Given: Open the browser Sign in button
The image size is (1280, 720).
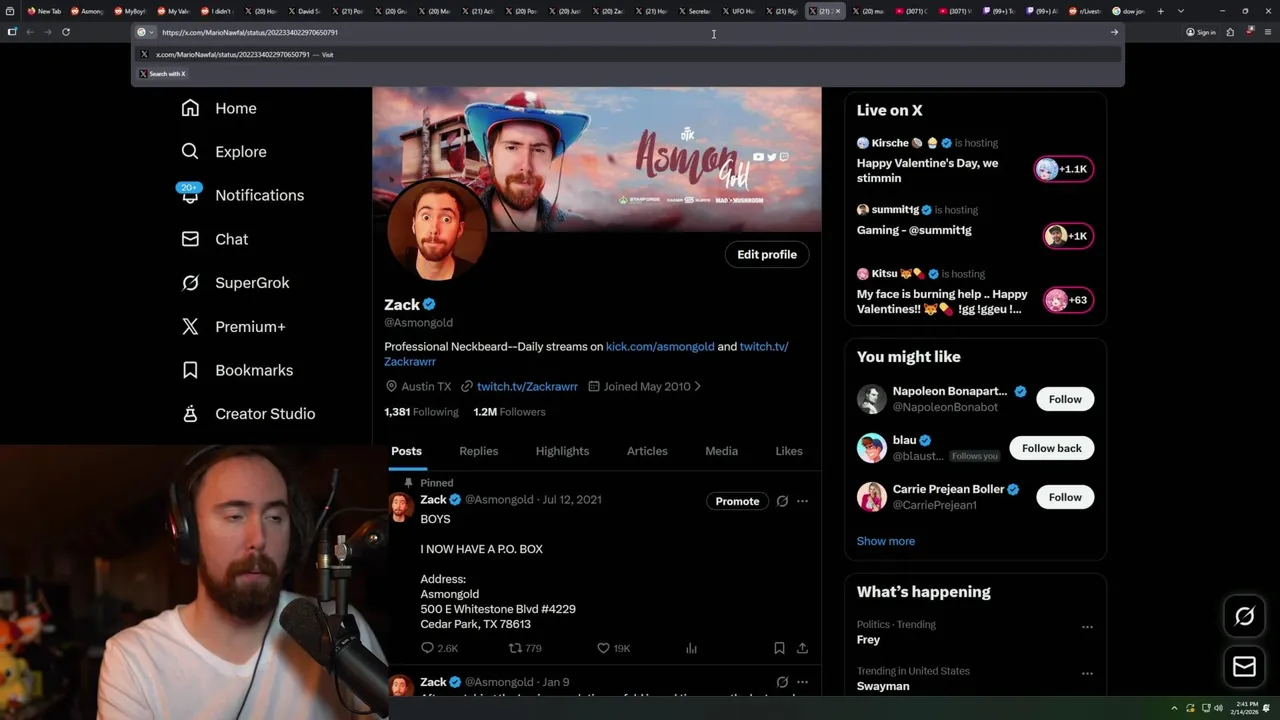Looking at the screenshot, I should tap(1201, 32).
